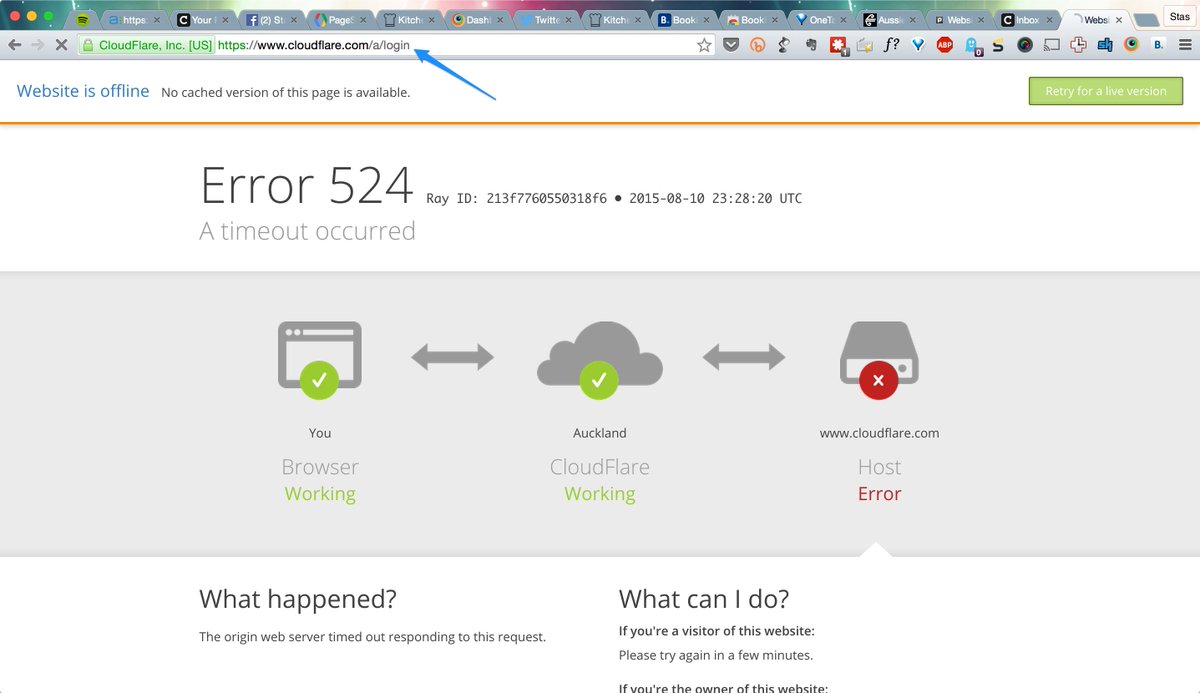Switch to the OneTab tab
This screenshot has width=1200, height=693.
pyautogui.click(x=821, y=19)
